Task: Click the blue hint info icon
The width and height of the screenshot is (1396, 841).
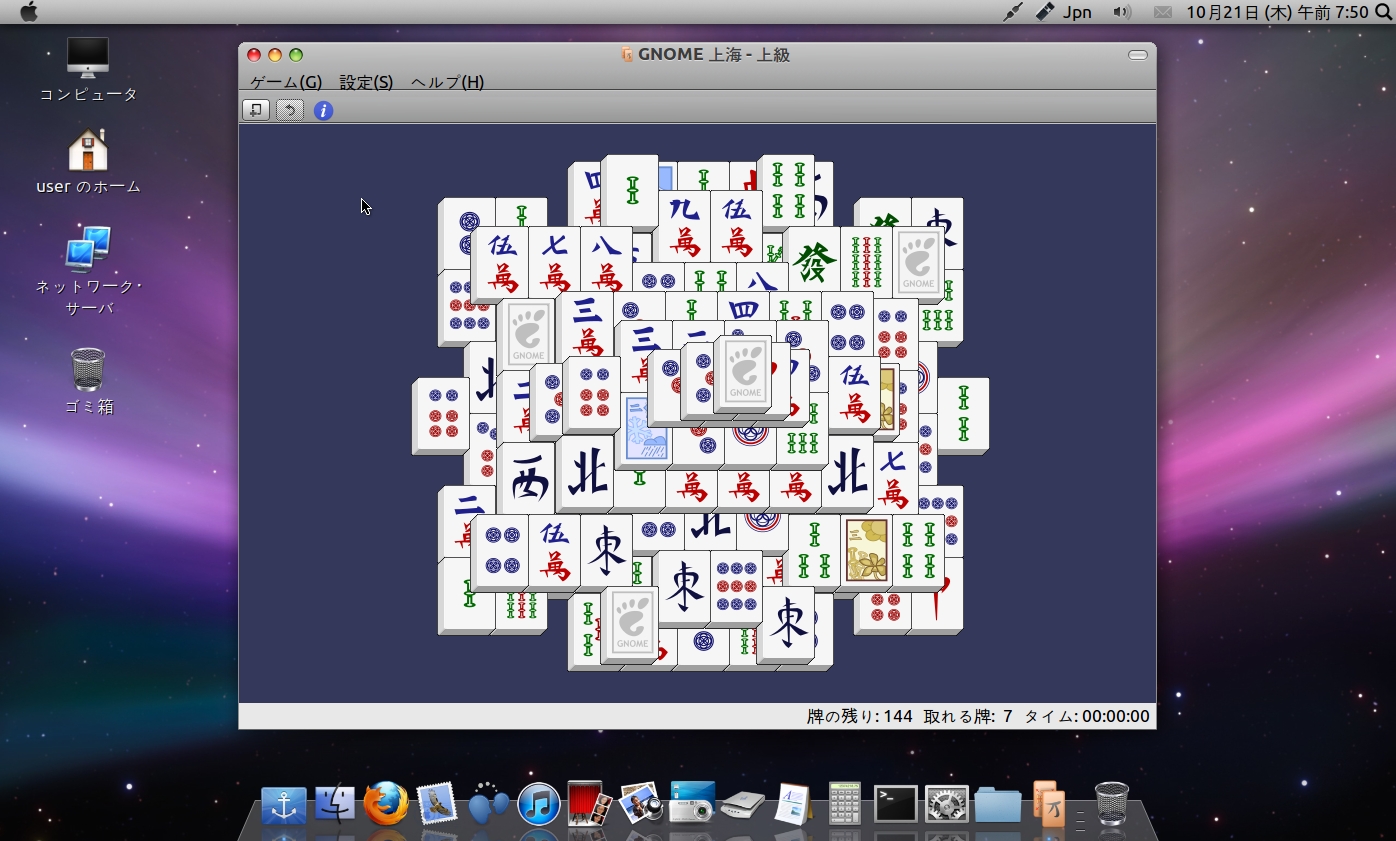Action: (323, 111)
